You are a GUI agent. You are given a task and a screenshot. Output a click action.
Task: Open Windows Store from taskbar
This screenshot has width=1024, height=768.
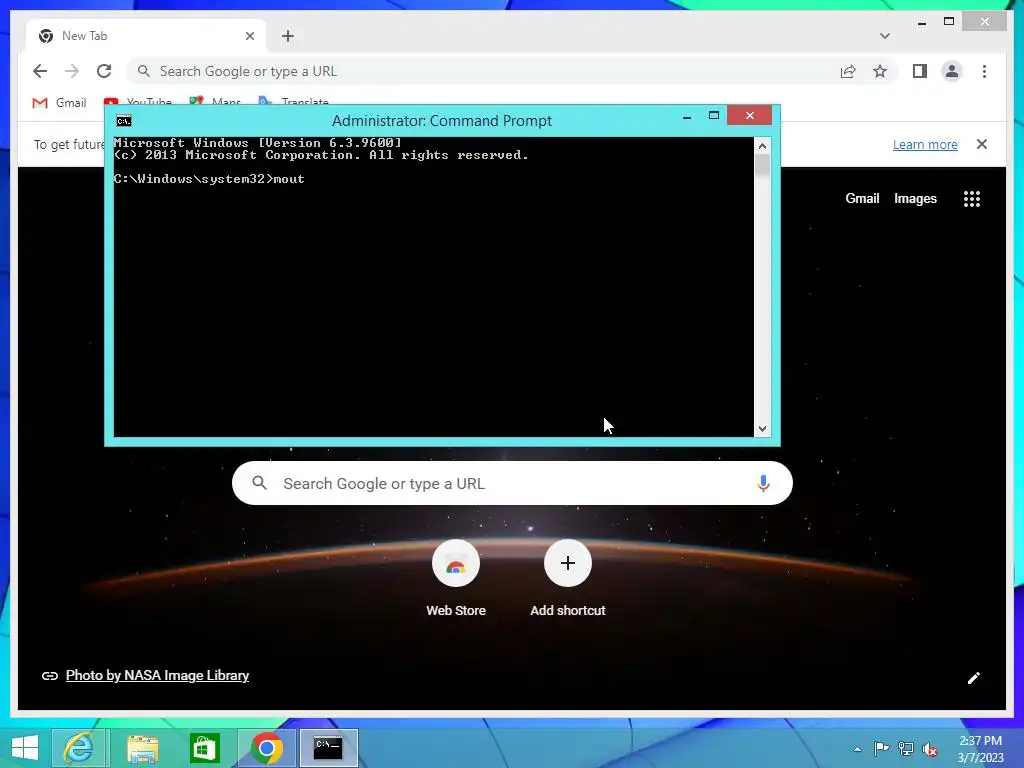pos(204,748)
